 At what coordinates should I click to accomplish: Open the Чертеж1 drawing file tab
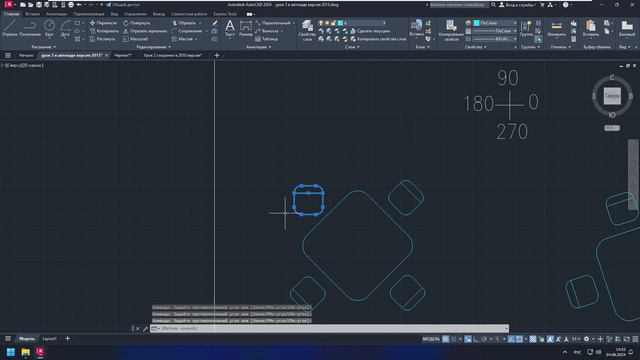click(x=122, y=56)
